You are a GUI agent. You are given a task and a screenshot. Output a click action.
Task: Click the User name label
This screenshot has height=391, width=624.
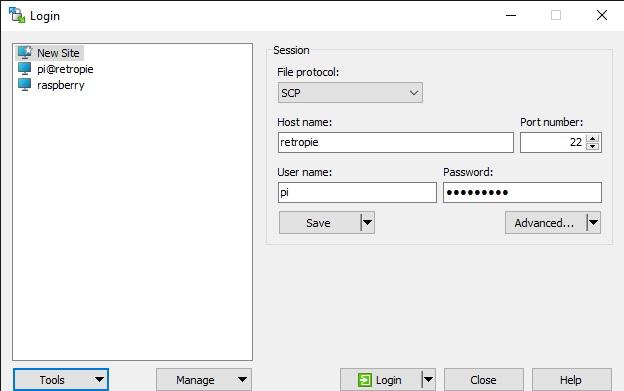(304, 172)
